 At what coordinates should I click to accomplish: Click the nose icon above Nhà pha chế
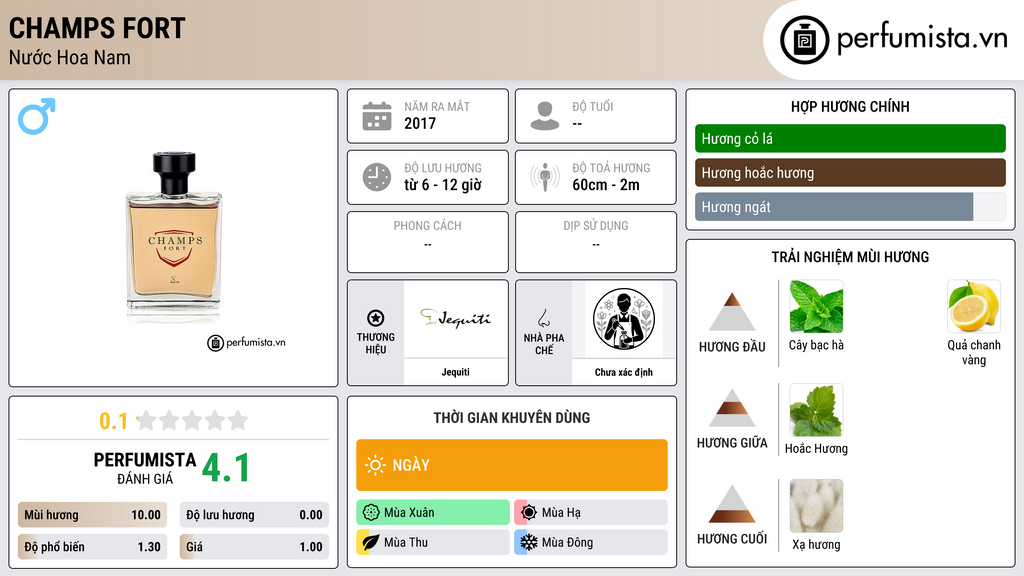click(x=543, y=318)
